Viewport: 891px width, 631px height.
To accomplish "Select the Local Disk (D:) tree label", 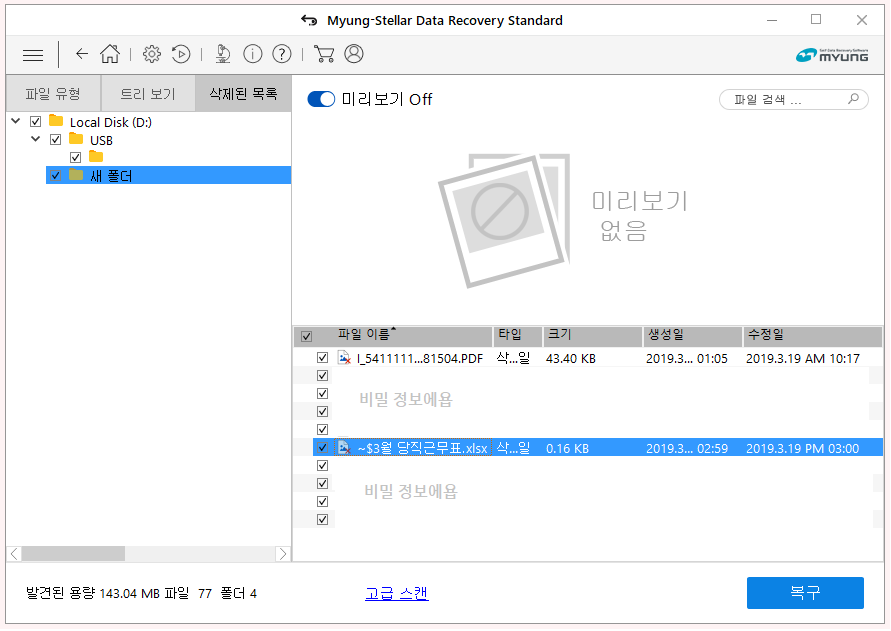I will coord(111,122).
